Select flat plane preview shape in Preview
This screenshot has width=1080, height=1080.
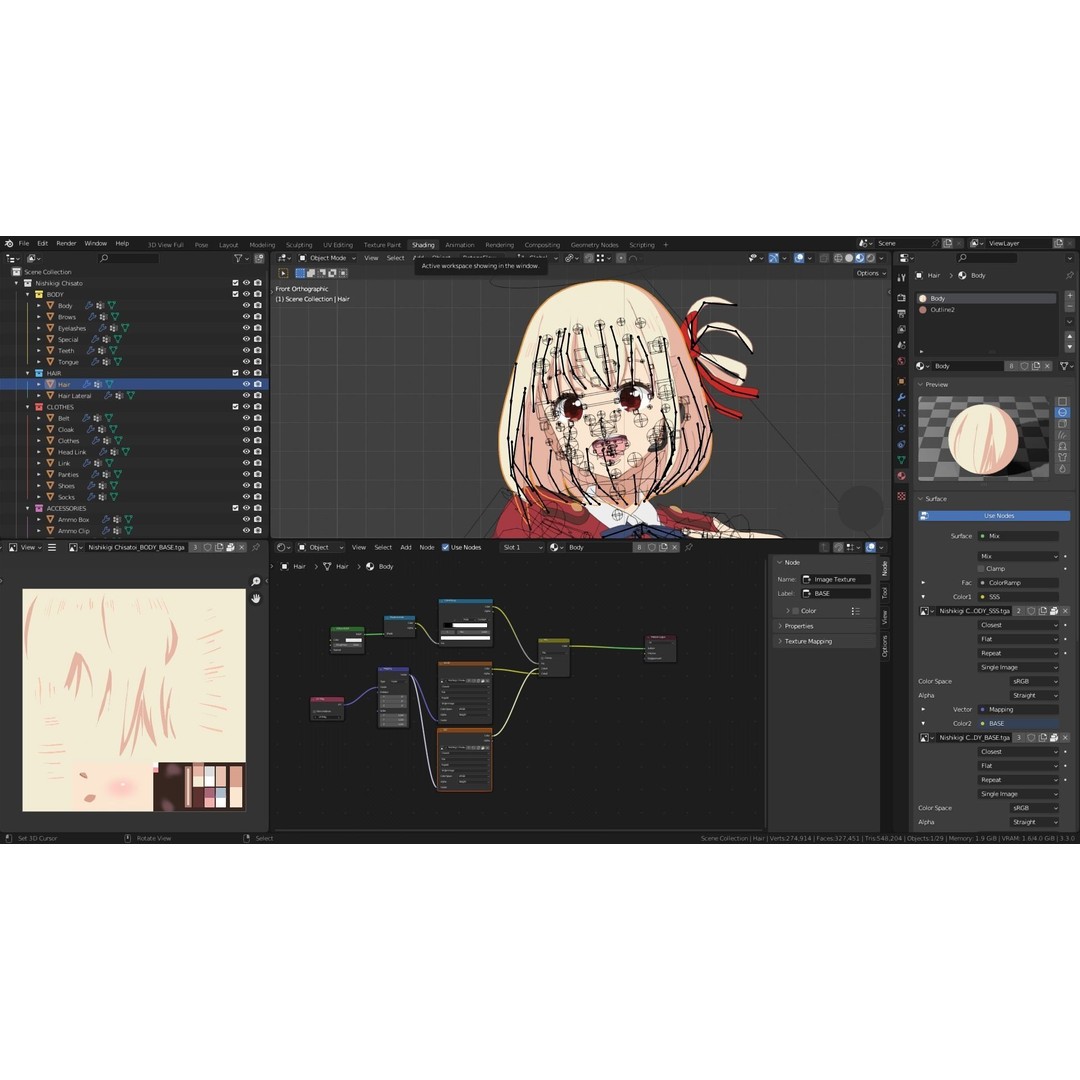pyautogui.click(x=1062, y=401)
